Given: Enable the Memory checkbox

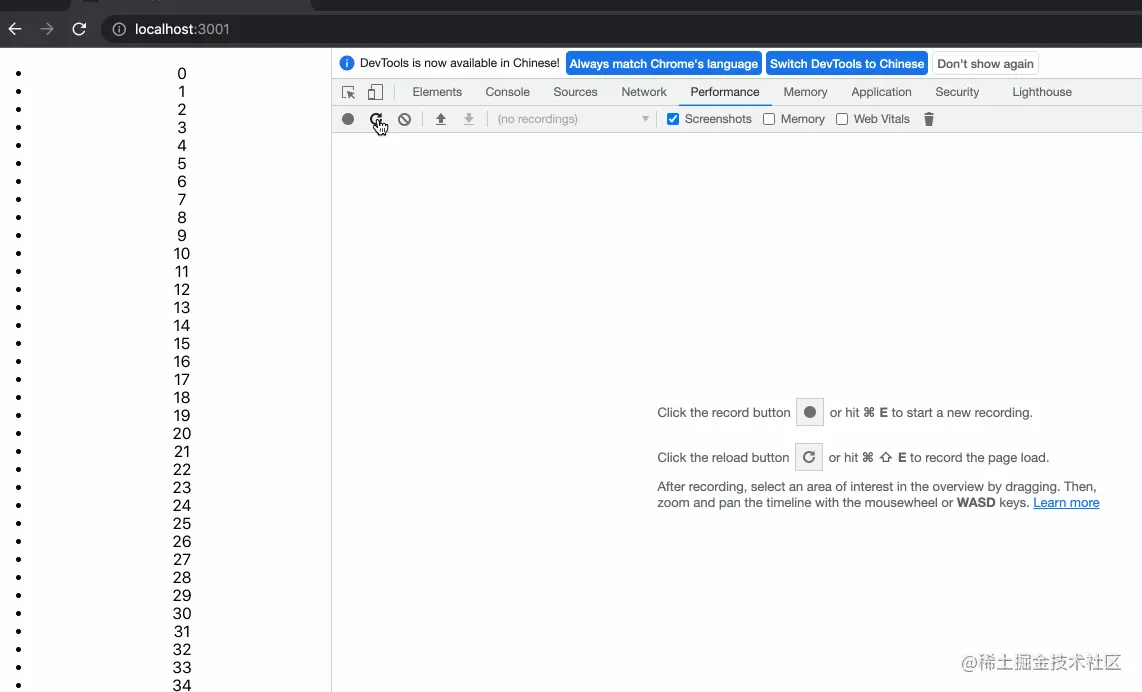Looking at the screenshot, I should click(x=769, y=119).
